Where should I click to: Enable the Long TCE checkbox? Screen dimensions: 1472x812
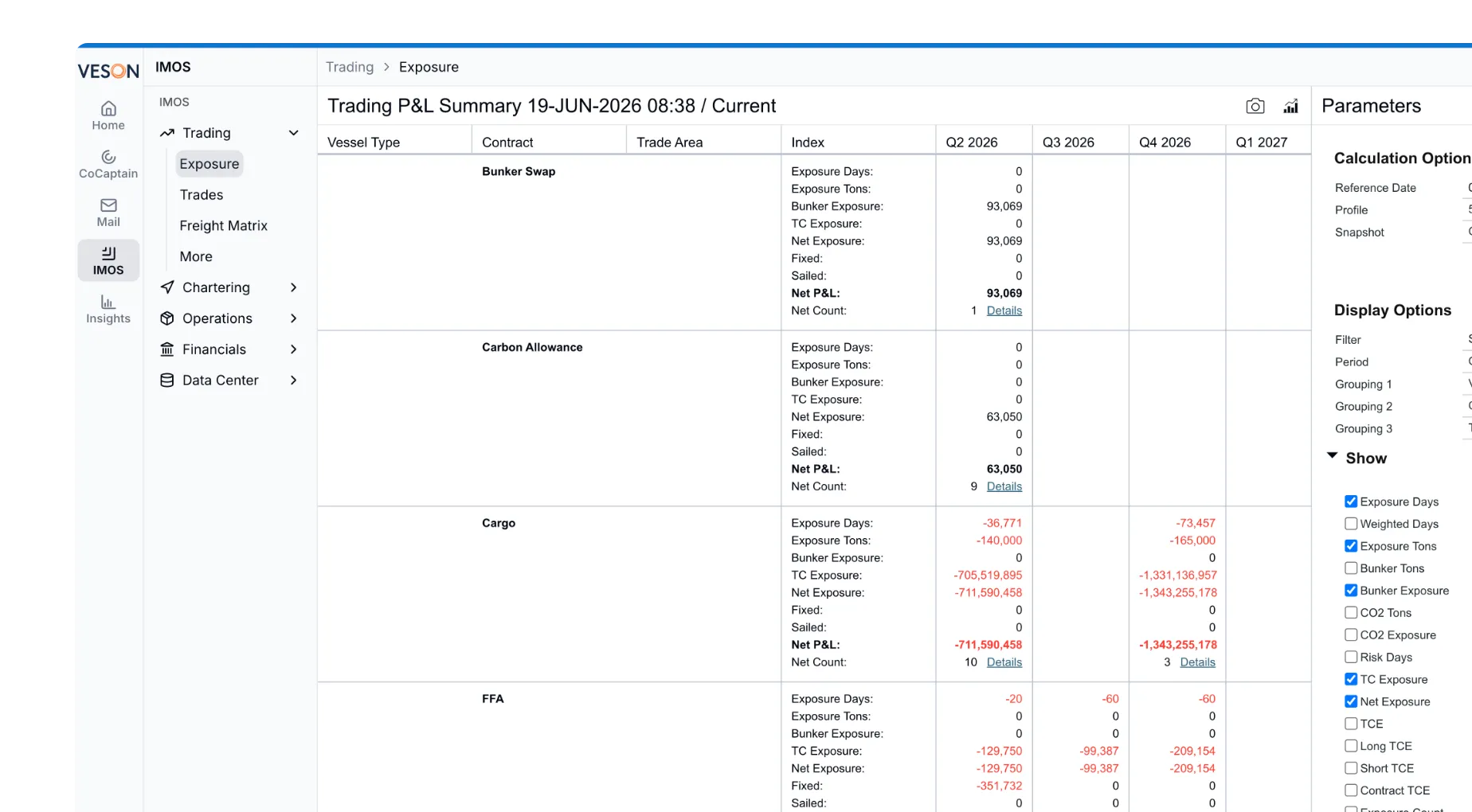1351,747
